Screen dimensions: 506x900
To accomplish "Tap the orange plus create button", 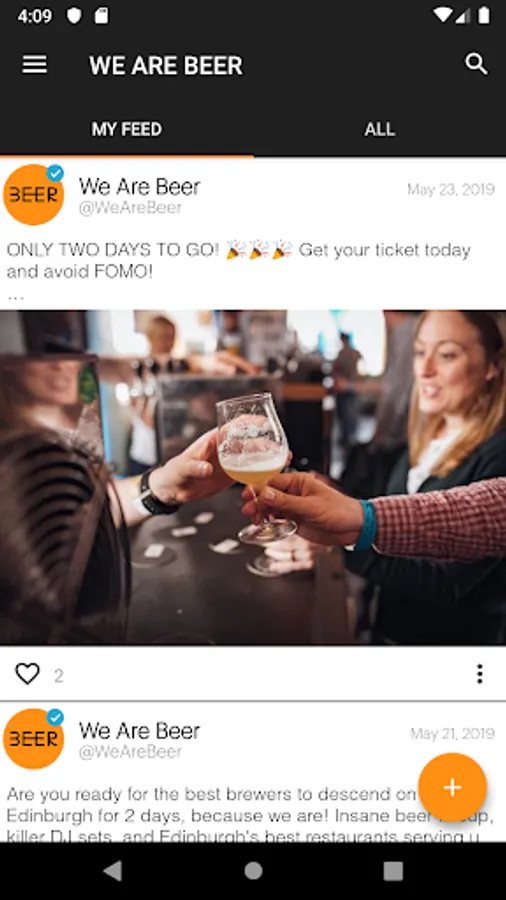I will [452, 788].
